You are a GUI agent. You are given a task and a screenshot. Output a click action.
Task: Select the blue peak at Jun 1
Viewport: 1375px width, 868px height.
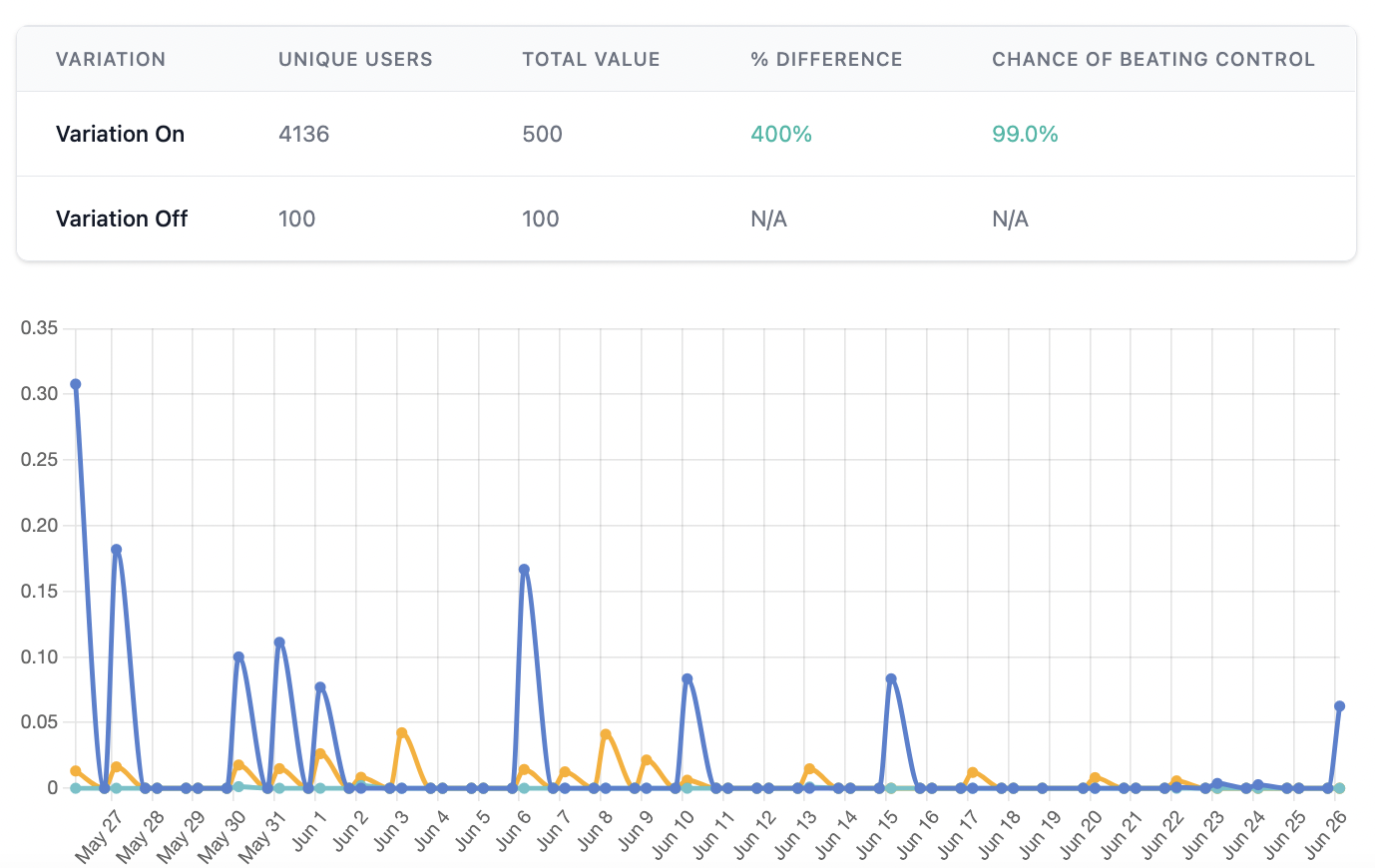point(320,687)
